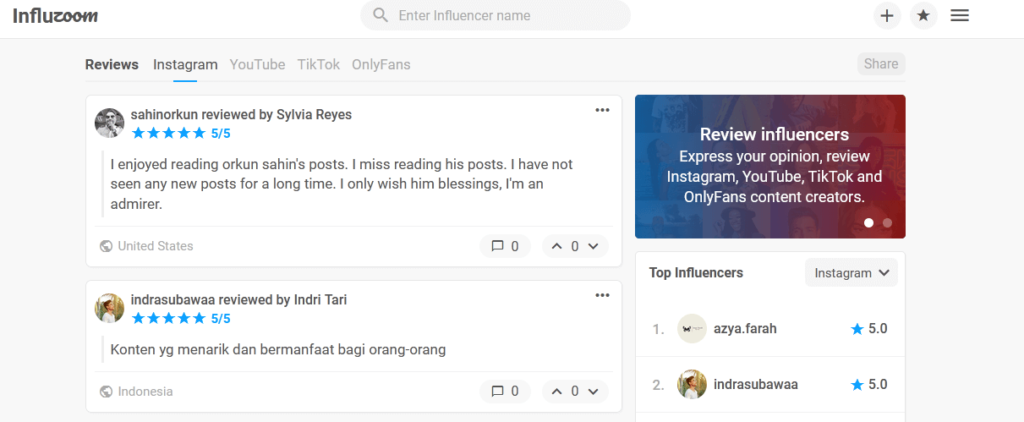Open favorites with the star icon
Viewport: 1024px width, 422px height.
[x=923, y=16]
